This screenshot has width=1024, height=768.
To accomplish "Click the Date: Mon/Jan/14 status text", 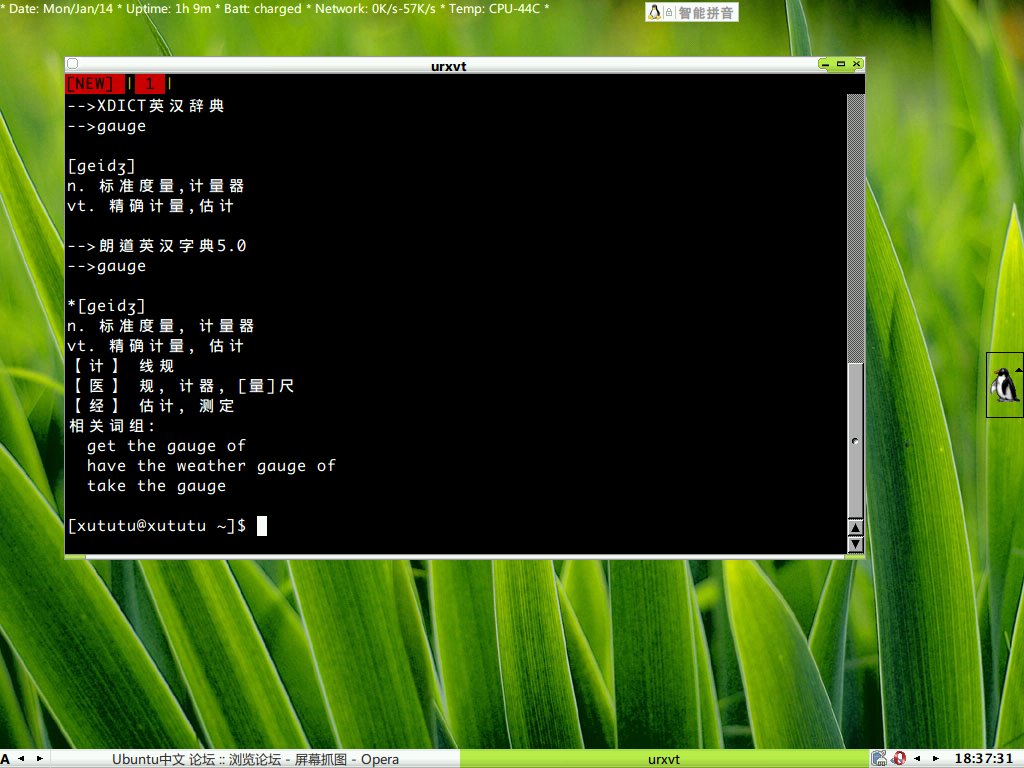I will (61, 9).
